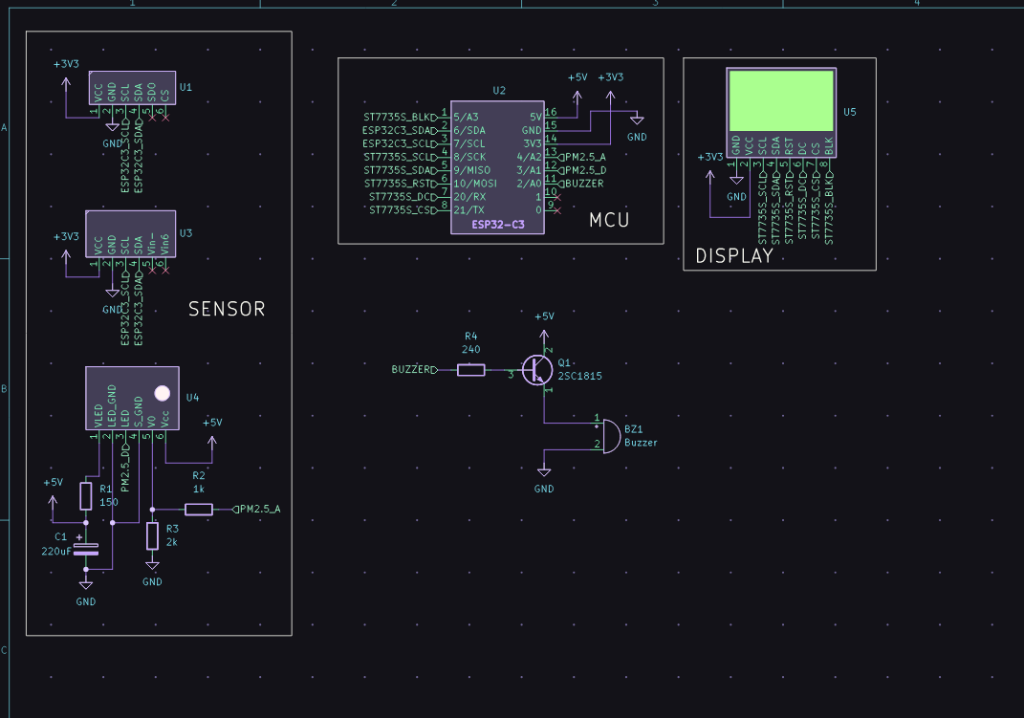This screenshot has width=1024, height=718.
Task: Select resistor R2 1k symbol
Action: tap(199, 510)
